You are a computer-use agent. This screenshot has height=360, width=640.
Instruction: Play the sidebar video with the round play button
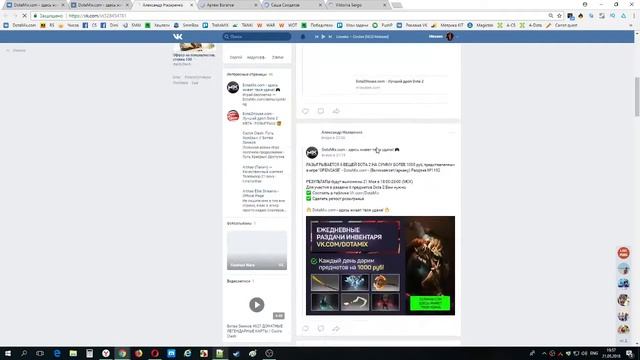257,304
